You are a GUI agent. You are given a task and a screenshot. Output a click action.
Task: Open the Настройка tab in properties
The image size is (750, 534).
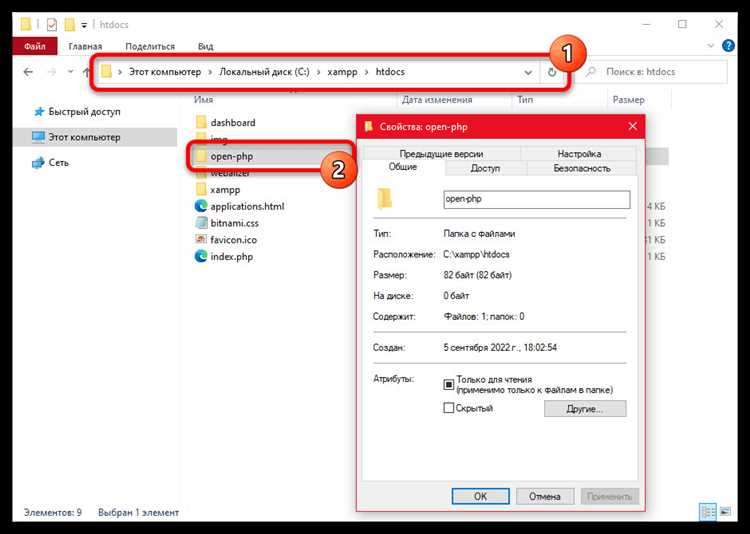tap(579, 154)
